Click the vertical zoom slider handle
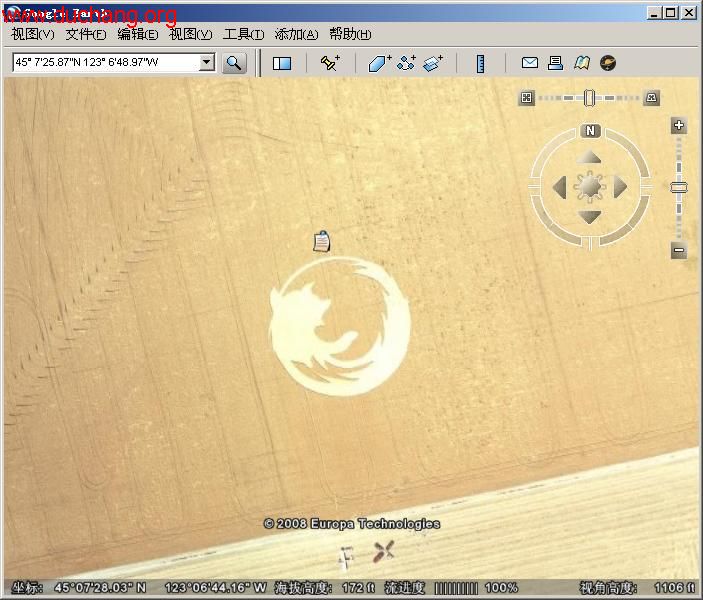This screenshot has width=703, height=600. tap(679, 187)
